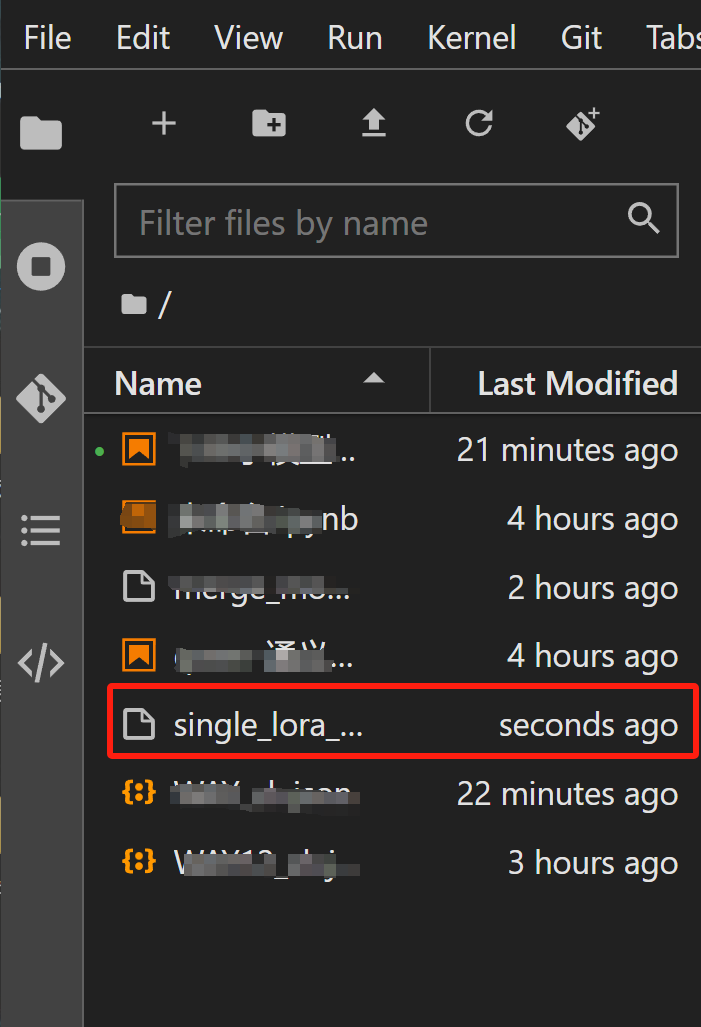This screenshot has width=701, height=1027.
Task: Show the Table of Contents panel
Action: point(41,530)
